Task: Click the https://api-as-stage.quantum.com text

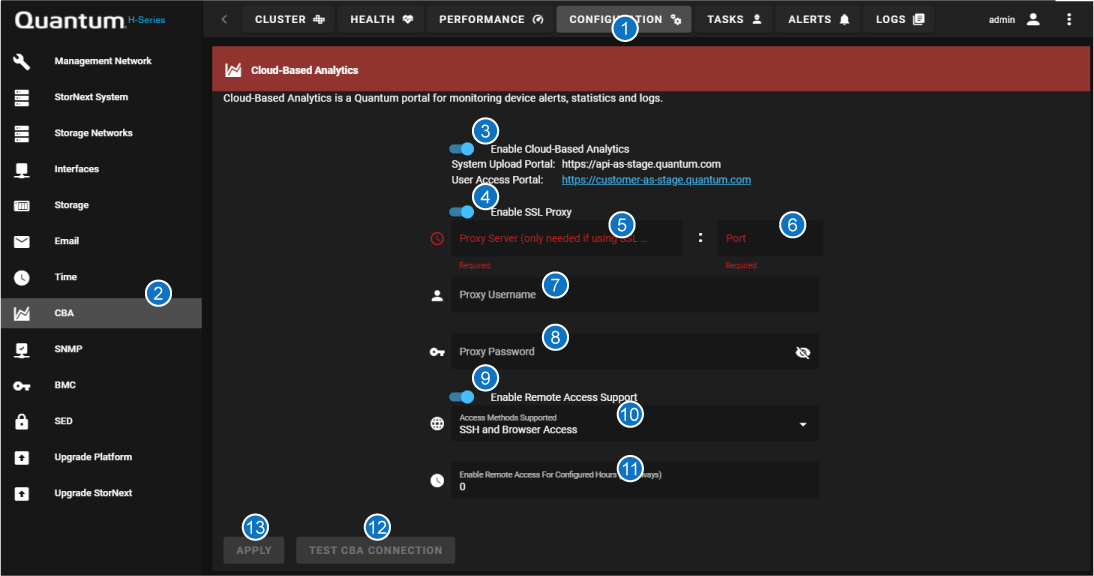Action: point(641,164)
